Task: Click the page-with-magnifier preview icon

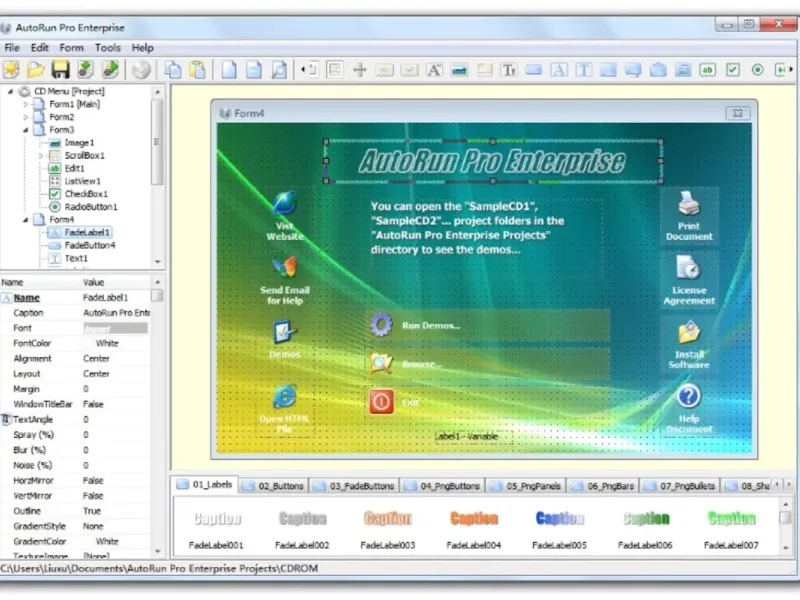Action: (279, 69)
